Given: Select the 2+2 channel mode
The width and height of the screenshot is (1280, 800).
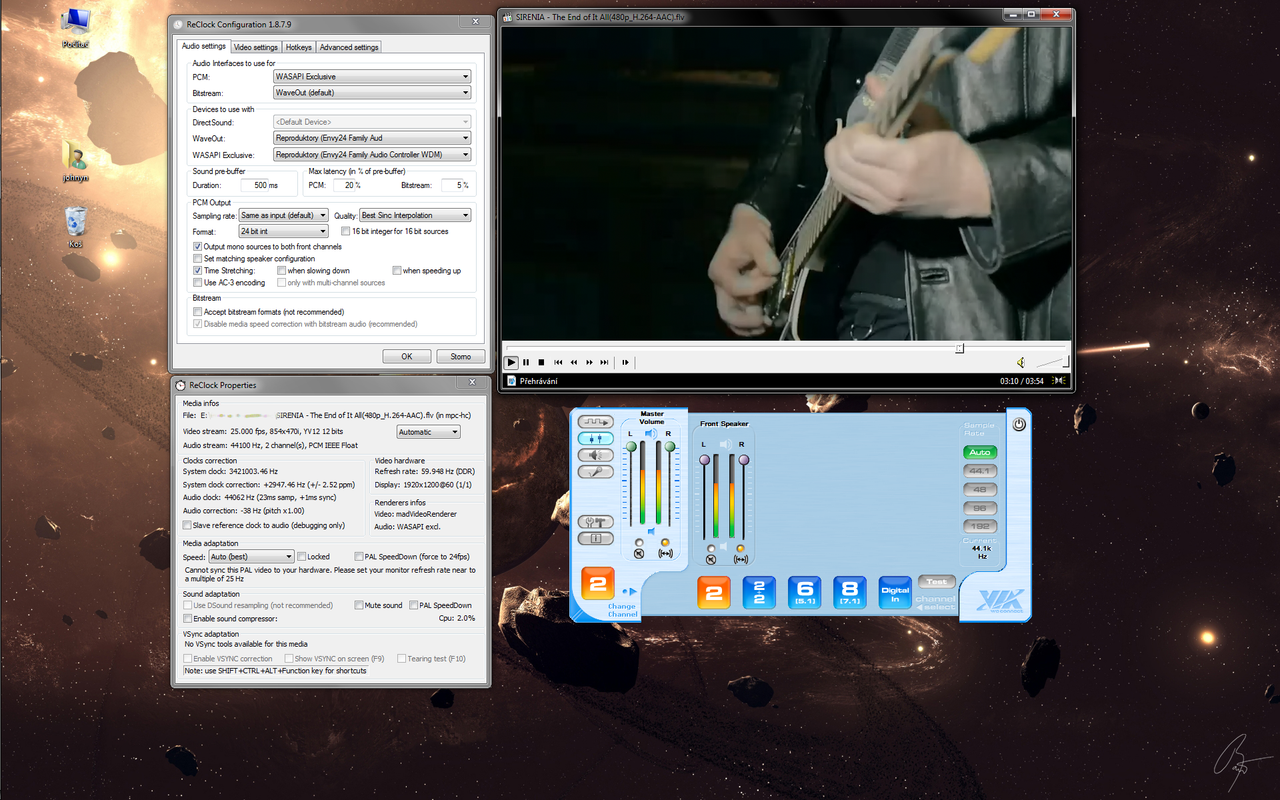Looking at the screenshot, I should [759, 592].
